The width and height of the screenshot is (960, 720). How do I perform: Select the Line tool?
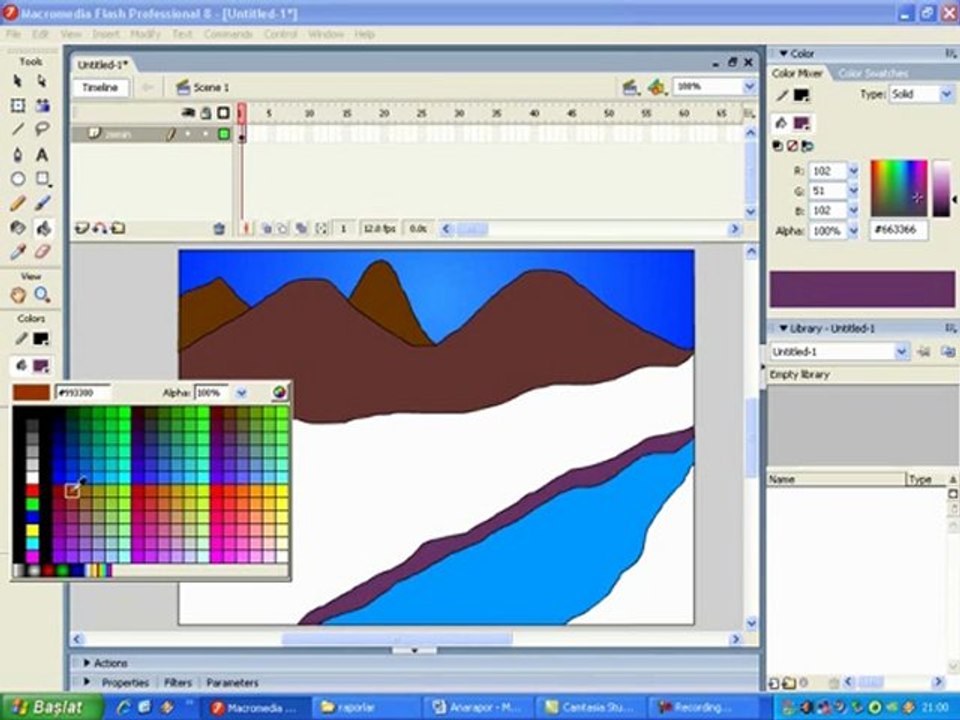click(18, 129)
